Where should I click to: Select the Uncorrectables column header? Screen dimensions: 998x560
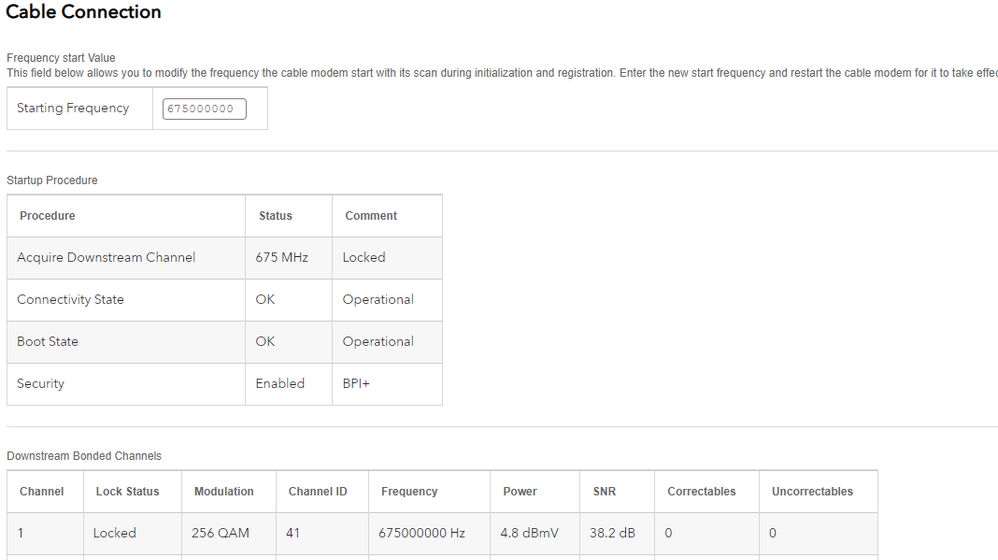(812, 492)
